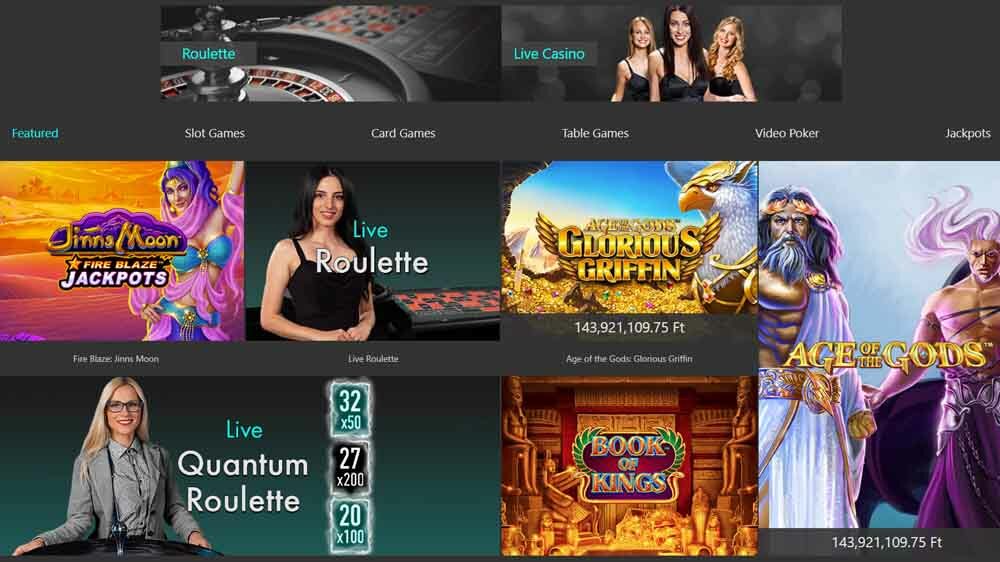Launch Live Quantum Roulette game
1000x562 pixels.
click(250, 466)
